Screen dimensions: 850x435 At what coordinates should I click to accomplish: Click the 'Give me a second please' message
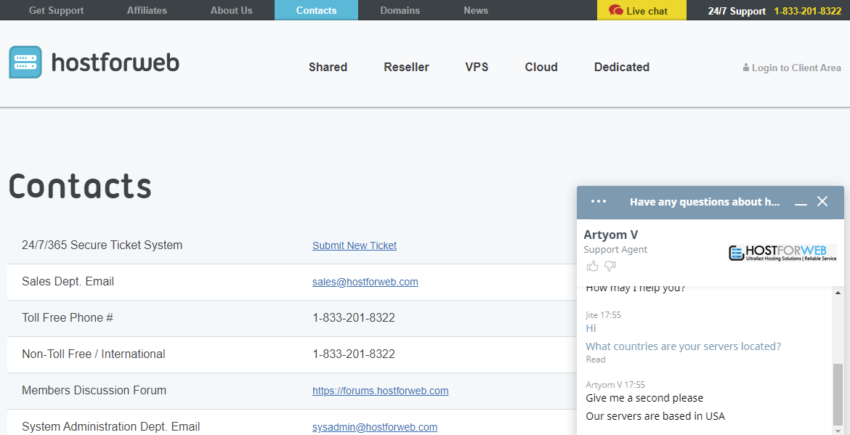click(x=645, y=398)
